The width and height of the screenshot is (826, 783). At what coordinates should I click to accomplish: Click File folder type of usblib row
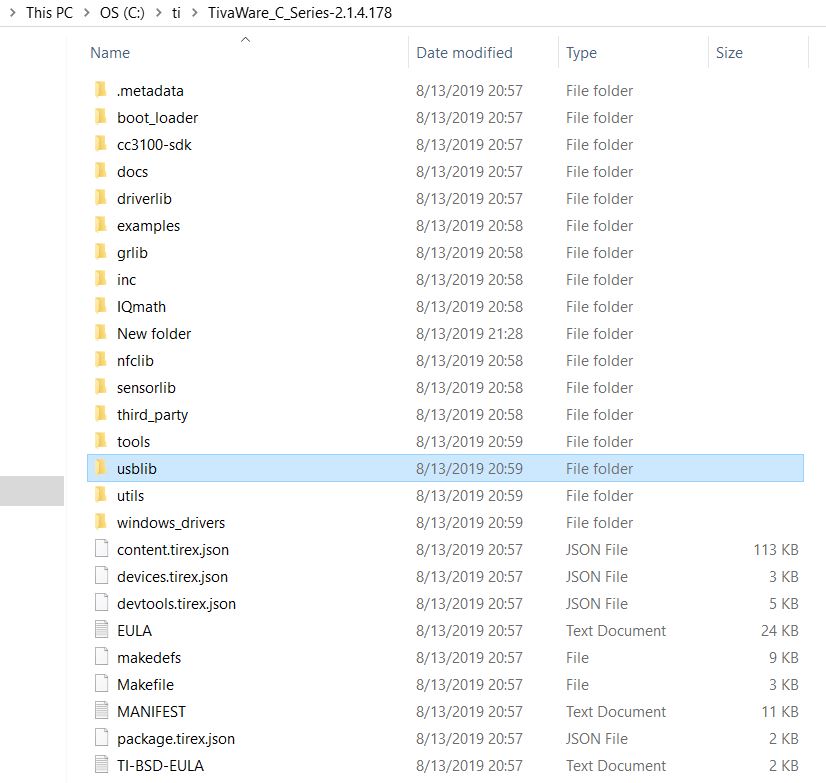tap(599, 468)
